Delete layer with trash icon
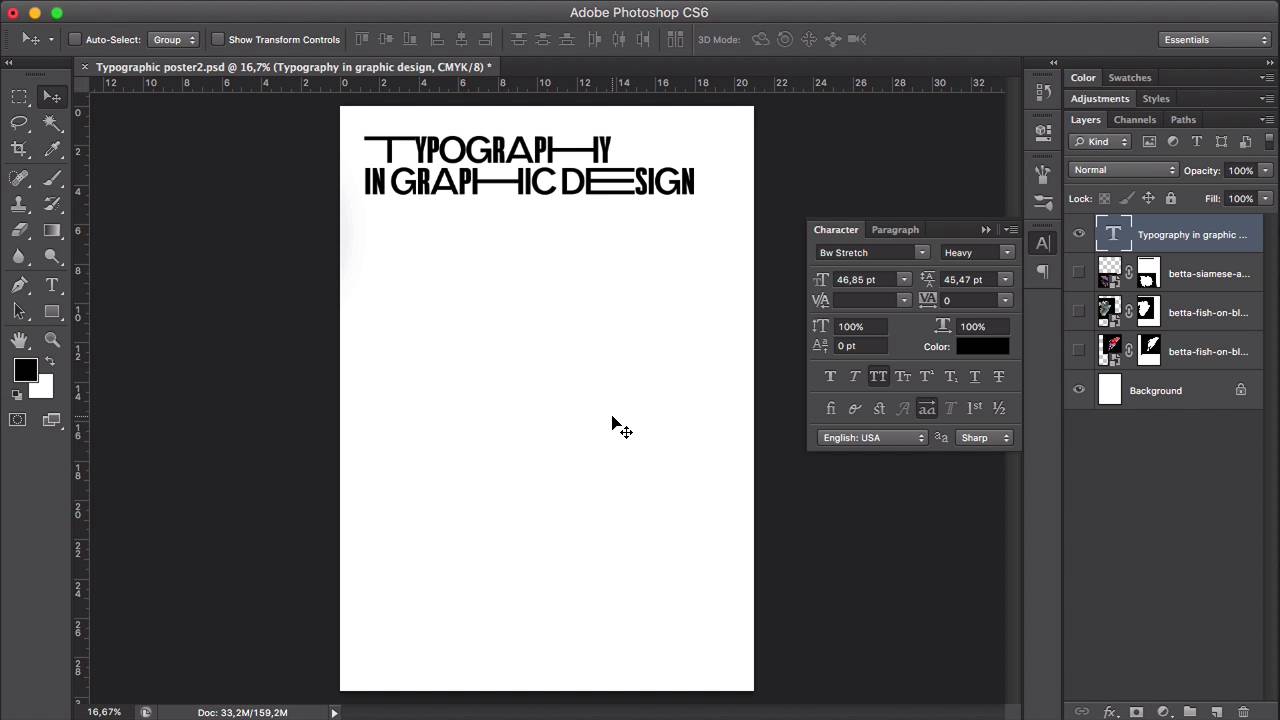The height and width of the screenshot is (720, 1280). pyautogui.click(x=1244, y=712)
